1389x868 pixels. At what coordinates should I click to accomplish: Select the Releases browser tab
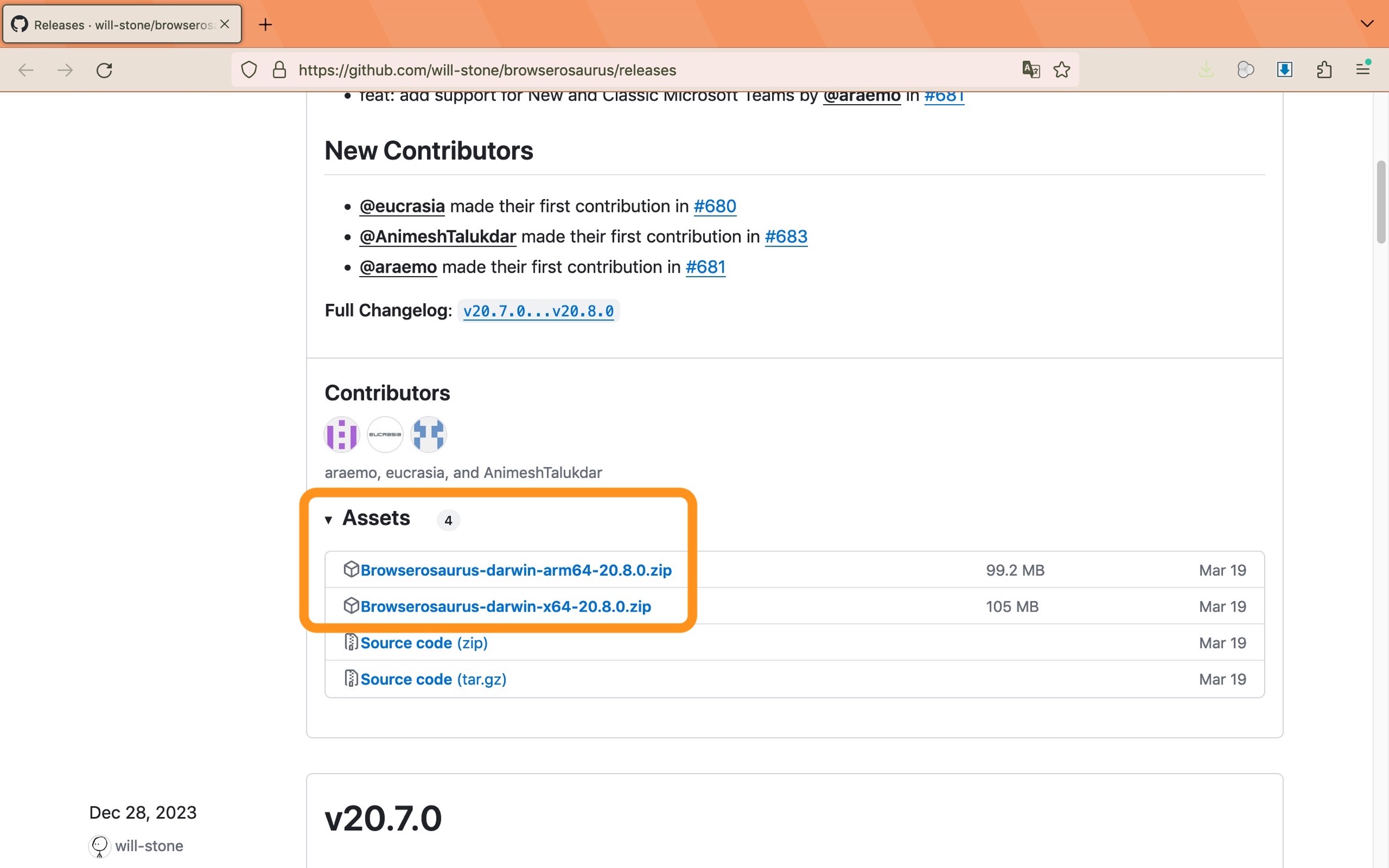pos(122,24)
